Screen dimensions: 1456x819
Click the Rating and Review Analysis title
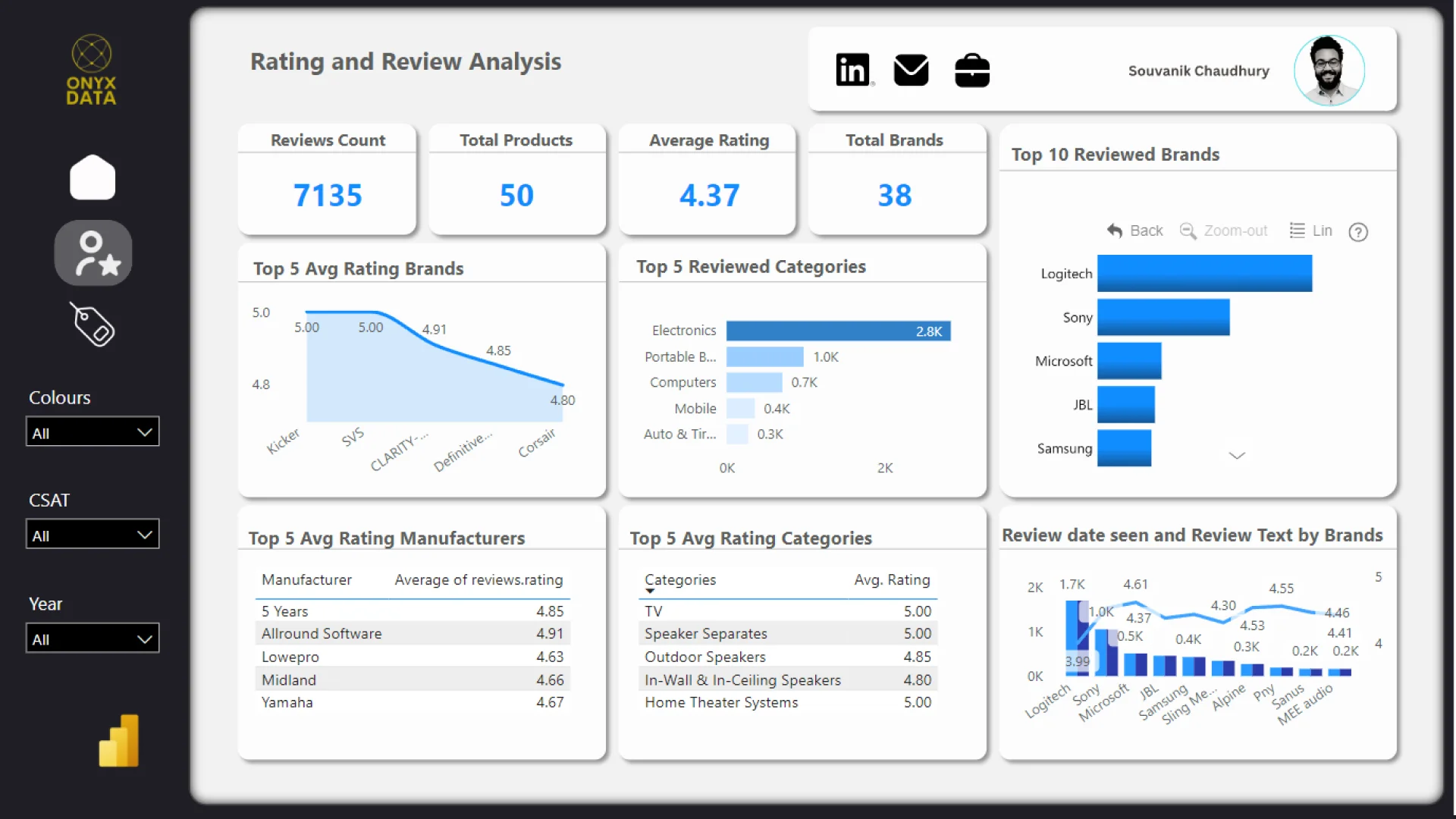tap(406, 61)
